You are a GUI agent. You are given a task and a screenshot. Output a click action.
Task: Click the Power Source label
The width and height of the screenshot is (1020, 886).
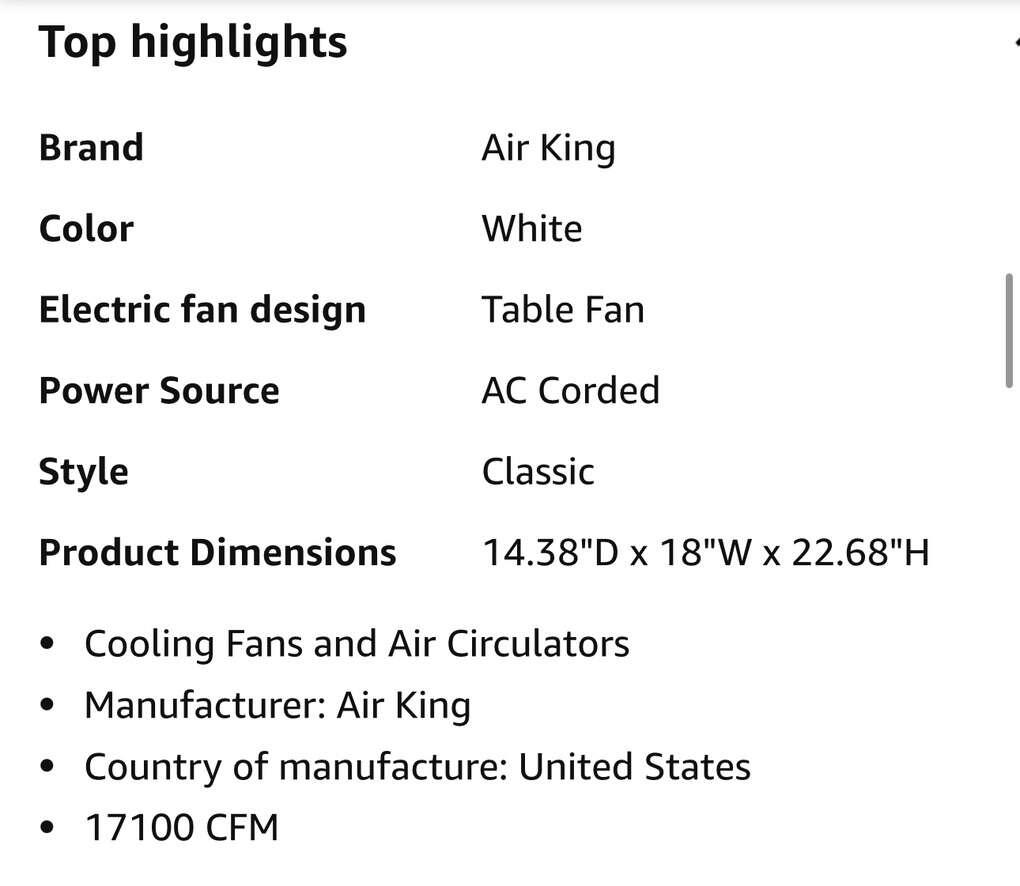(x=159, y=391)
